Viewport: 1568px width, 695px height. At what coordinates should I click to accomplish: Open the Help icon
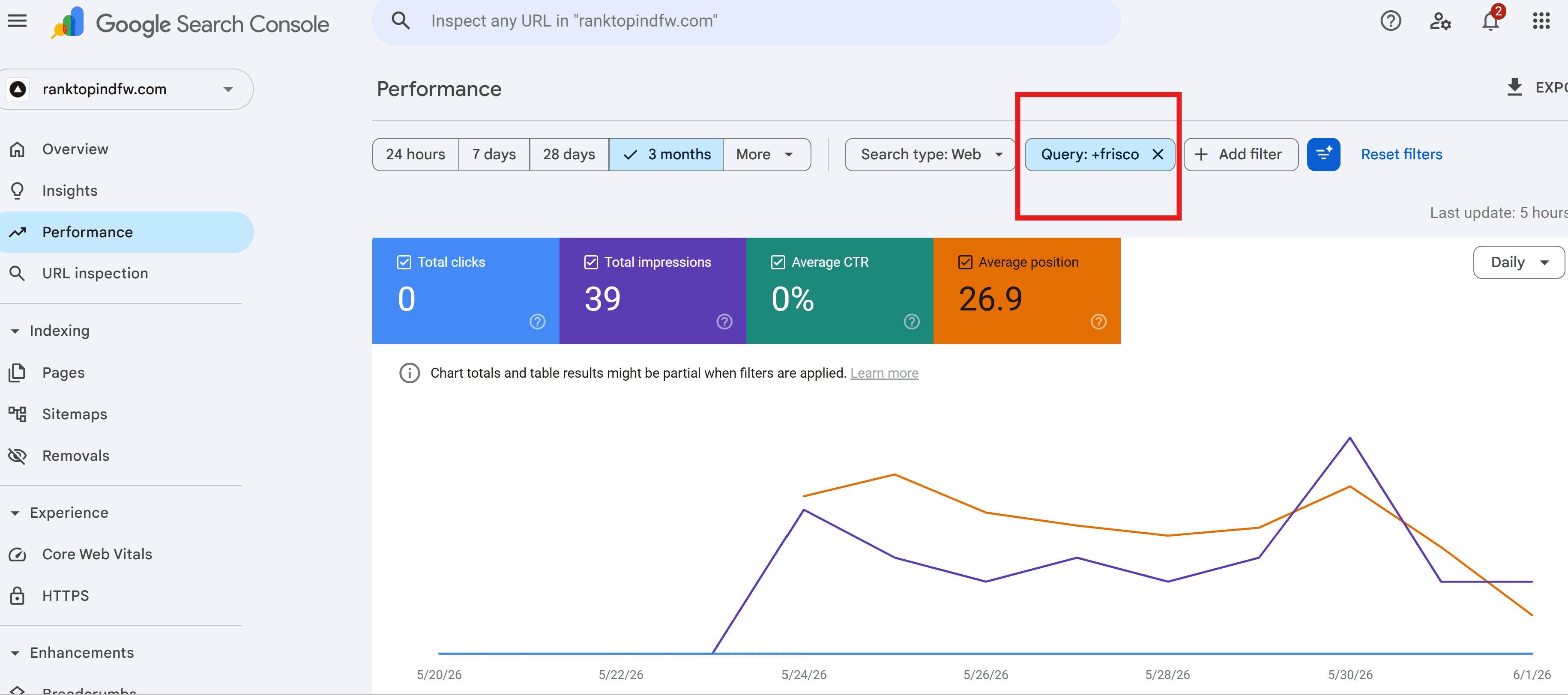(x=1390, y=21)
